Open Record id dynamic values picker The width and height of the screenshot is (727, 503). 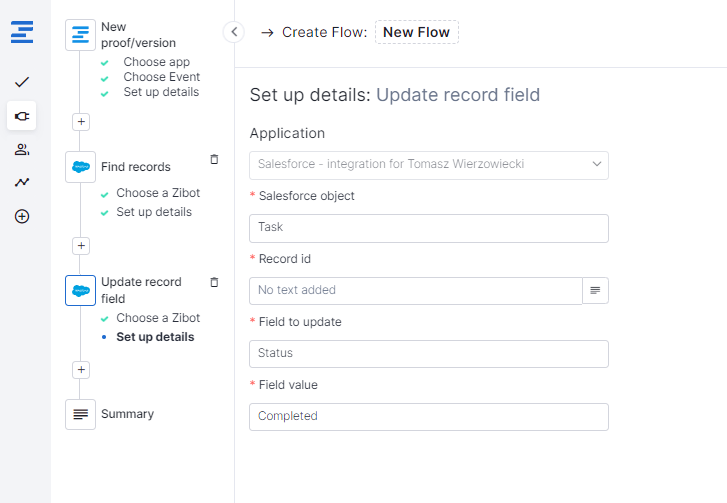[x=595, y=291]
